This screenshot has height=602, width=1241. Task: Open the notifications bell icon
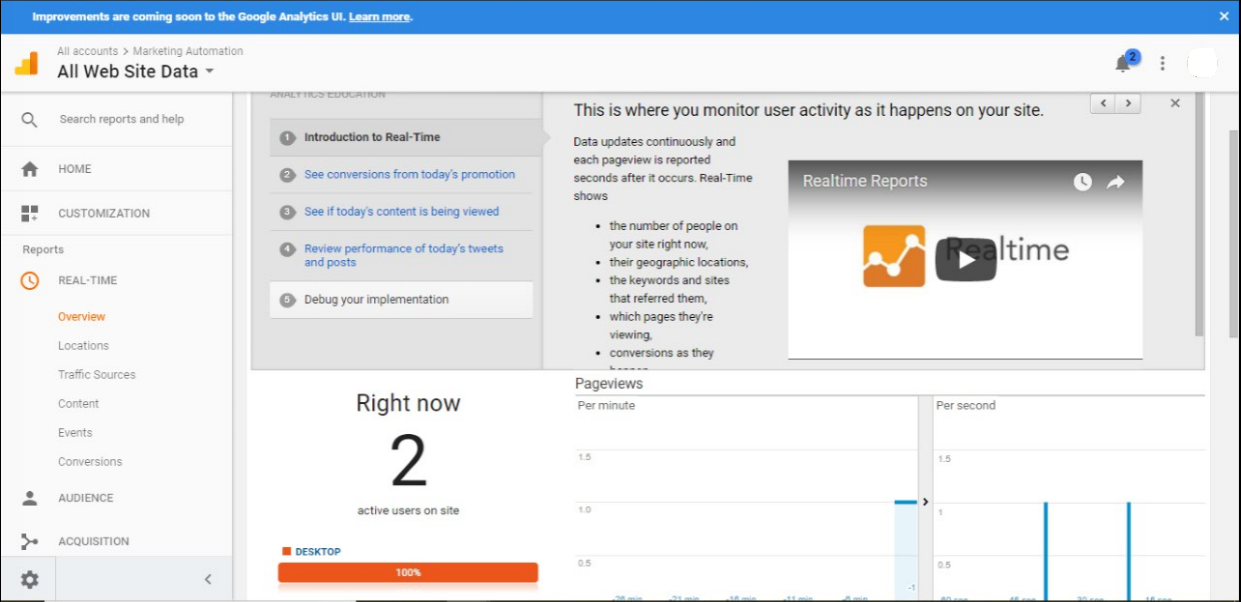pos(1123,64)
